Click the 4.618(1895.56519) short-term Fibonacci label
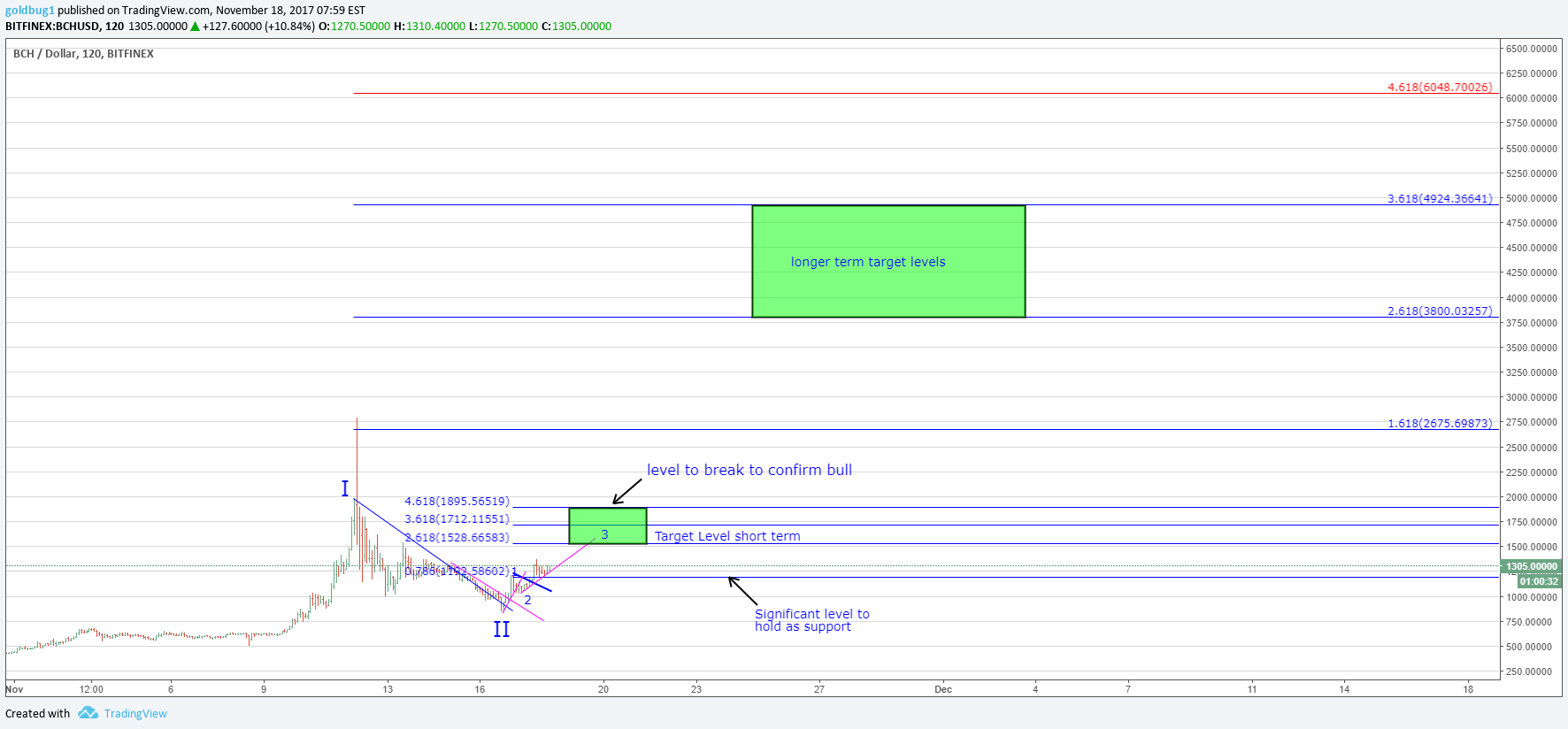 (457, 501)
